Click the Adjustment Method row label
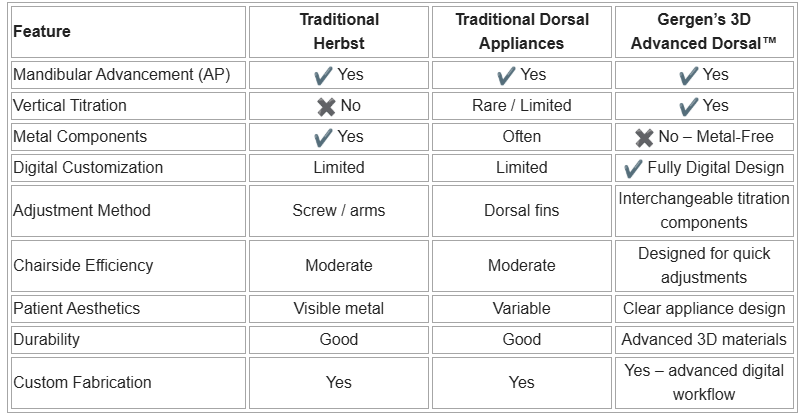This screenshot has width=803, height=415. click(82, 211)
